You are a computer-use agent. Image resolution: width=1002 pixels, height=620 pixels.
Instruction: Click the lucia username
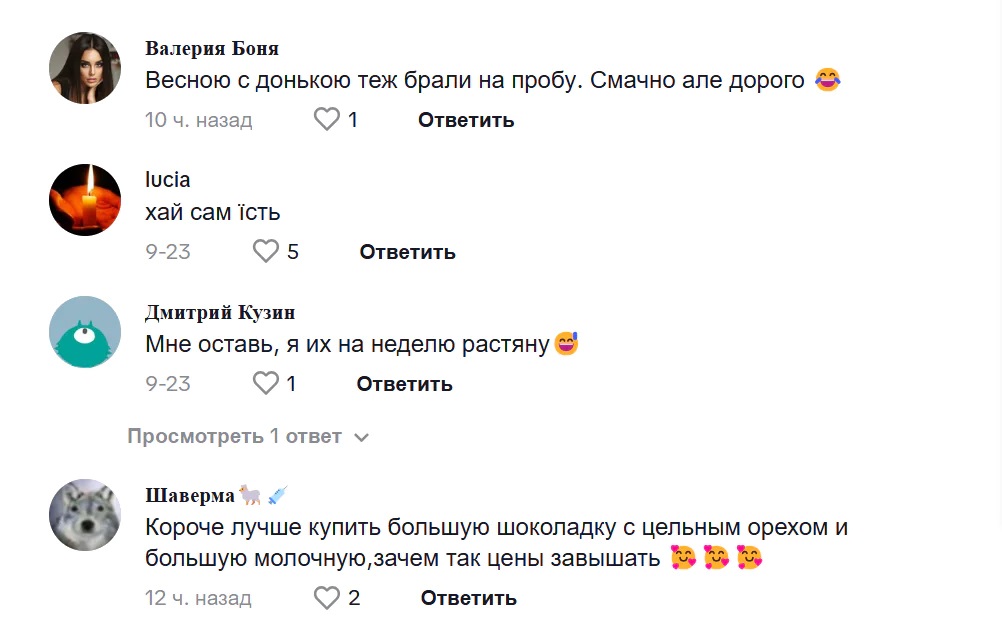click(168, 180)
